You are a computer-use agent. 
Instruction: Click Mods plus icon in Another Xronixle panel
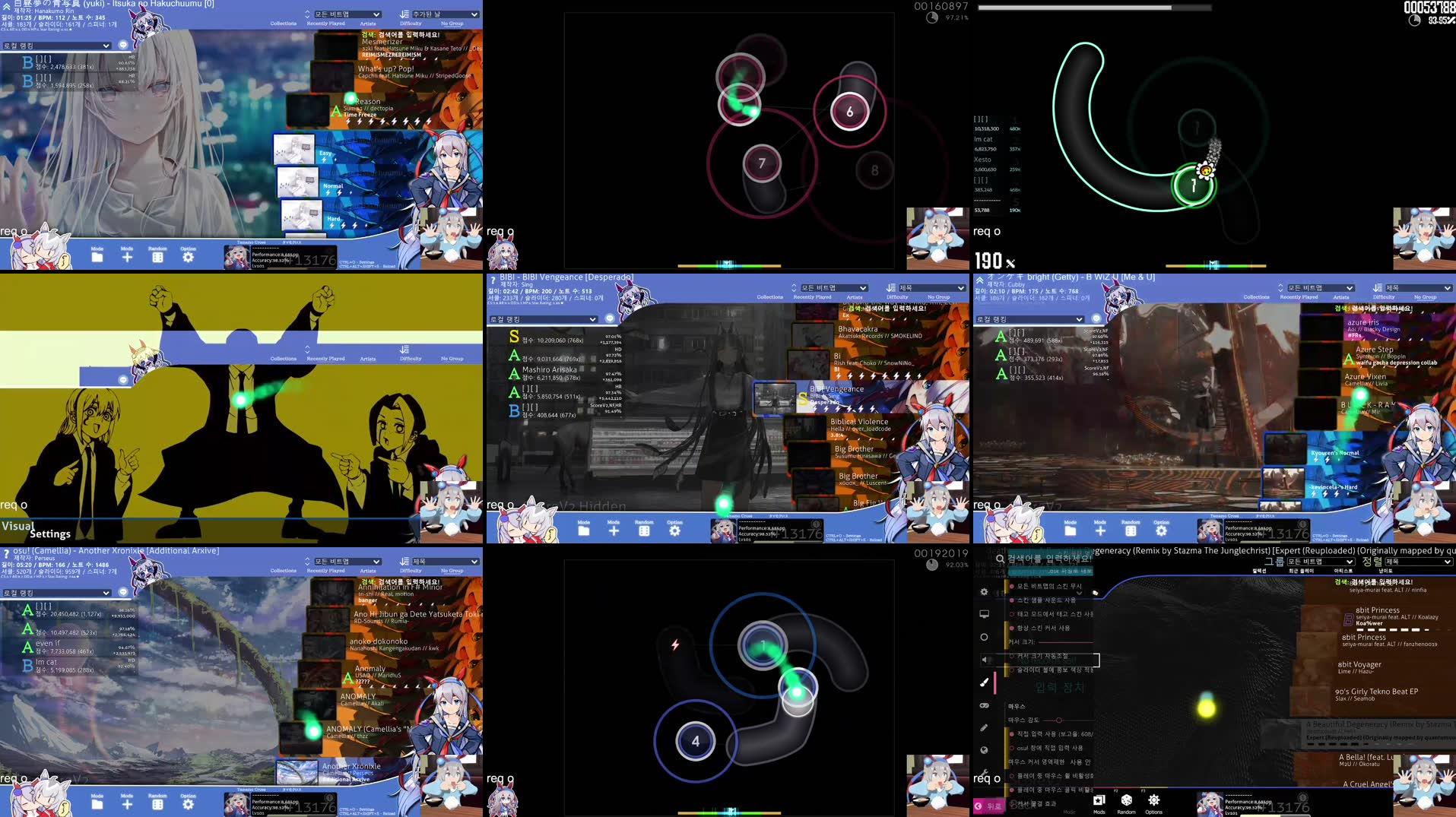coord(127,804)
